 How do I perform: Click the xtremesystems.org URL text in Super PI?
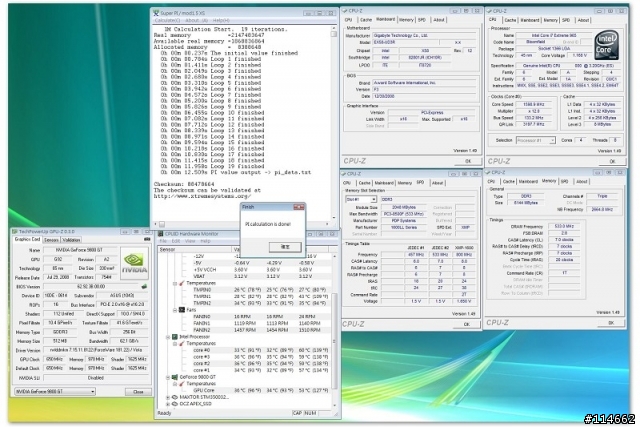200,196
